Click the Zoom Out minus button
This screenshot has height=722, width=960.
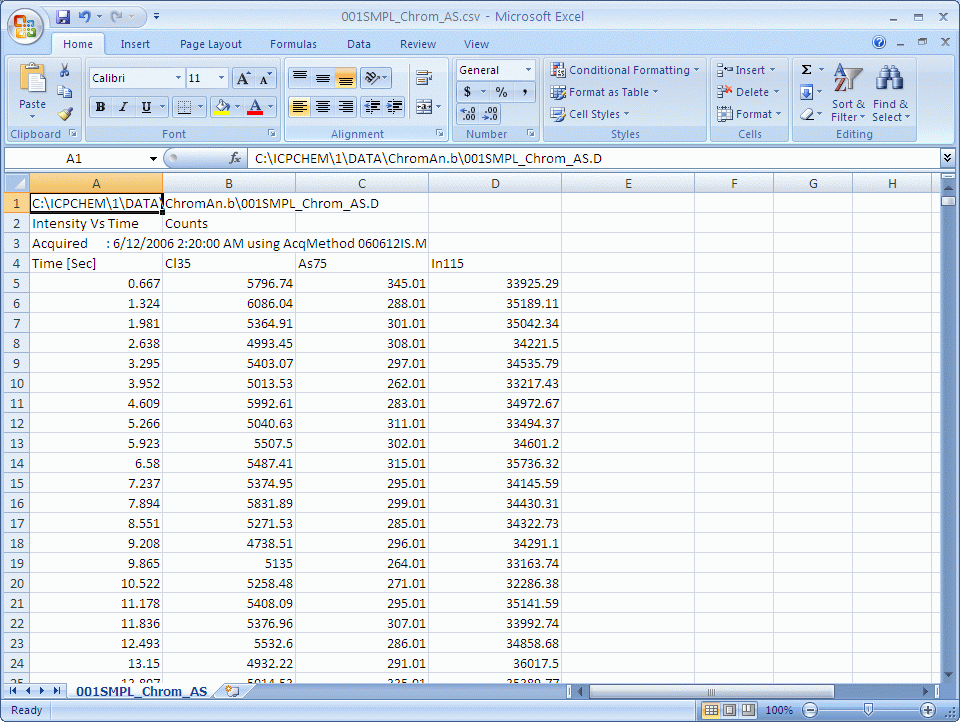pyautogui.click(x=810, y=710)
